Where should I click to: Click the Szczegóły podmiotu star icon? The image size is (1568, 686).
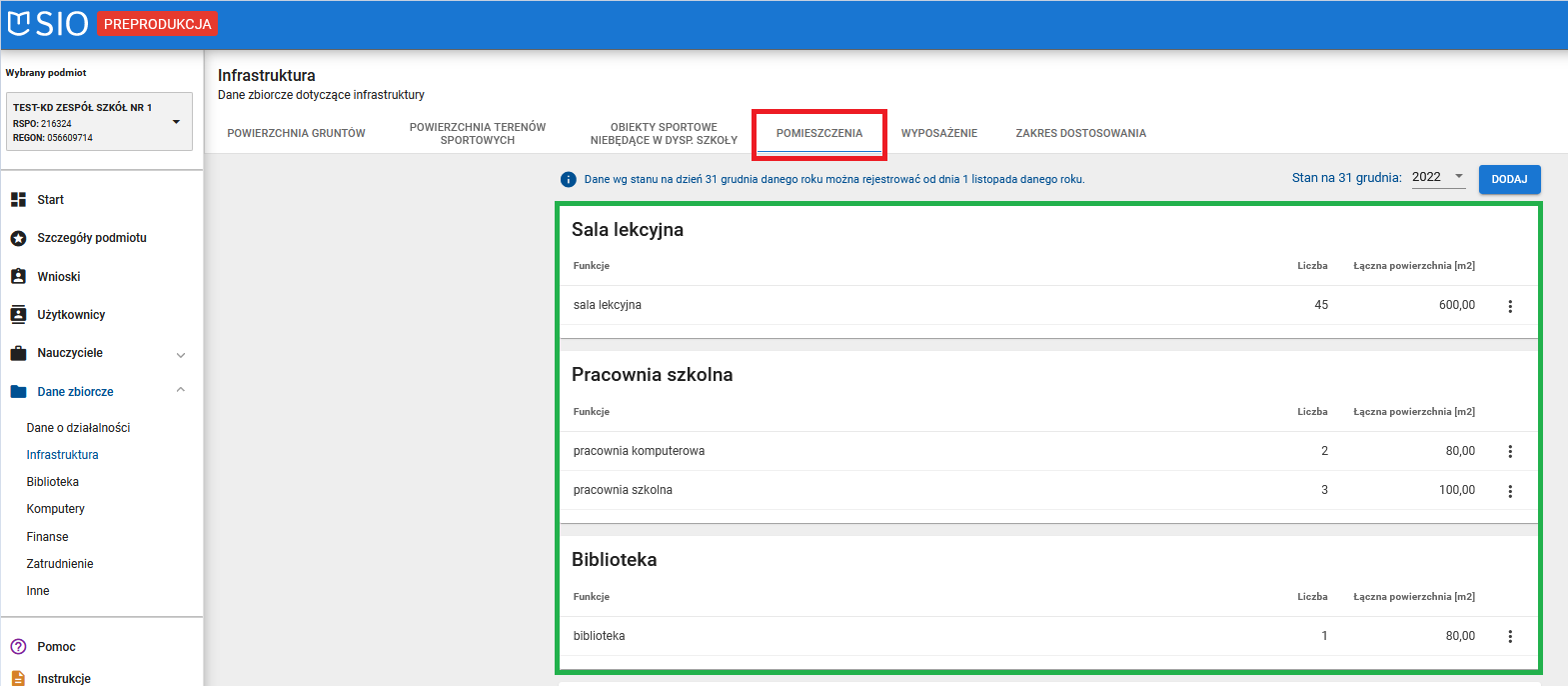(x=18, y=238)
